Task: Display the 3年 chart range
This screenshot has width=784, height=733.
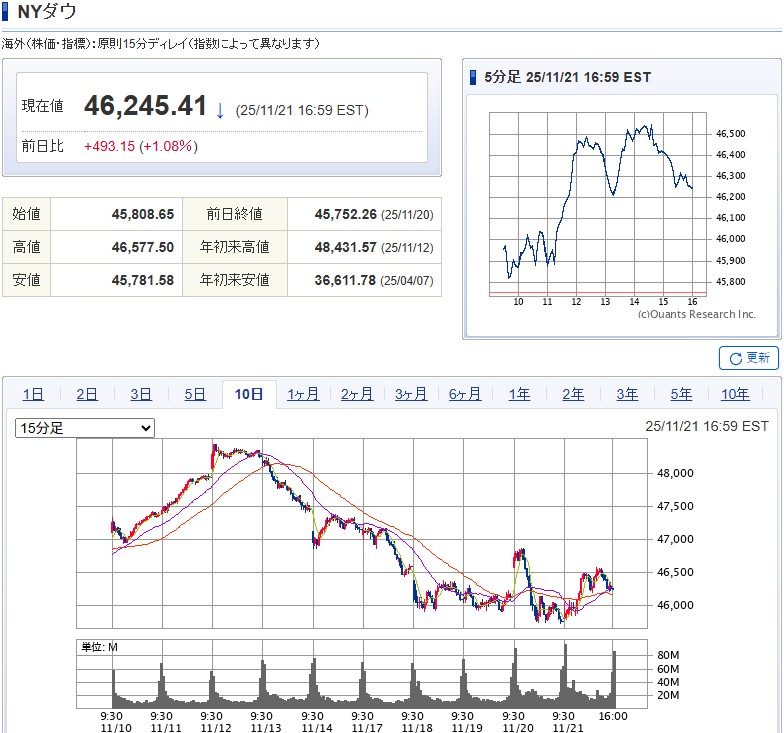Action: [x=627, y=394]
